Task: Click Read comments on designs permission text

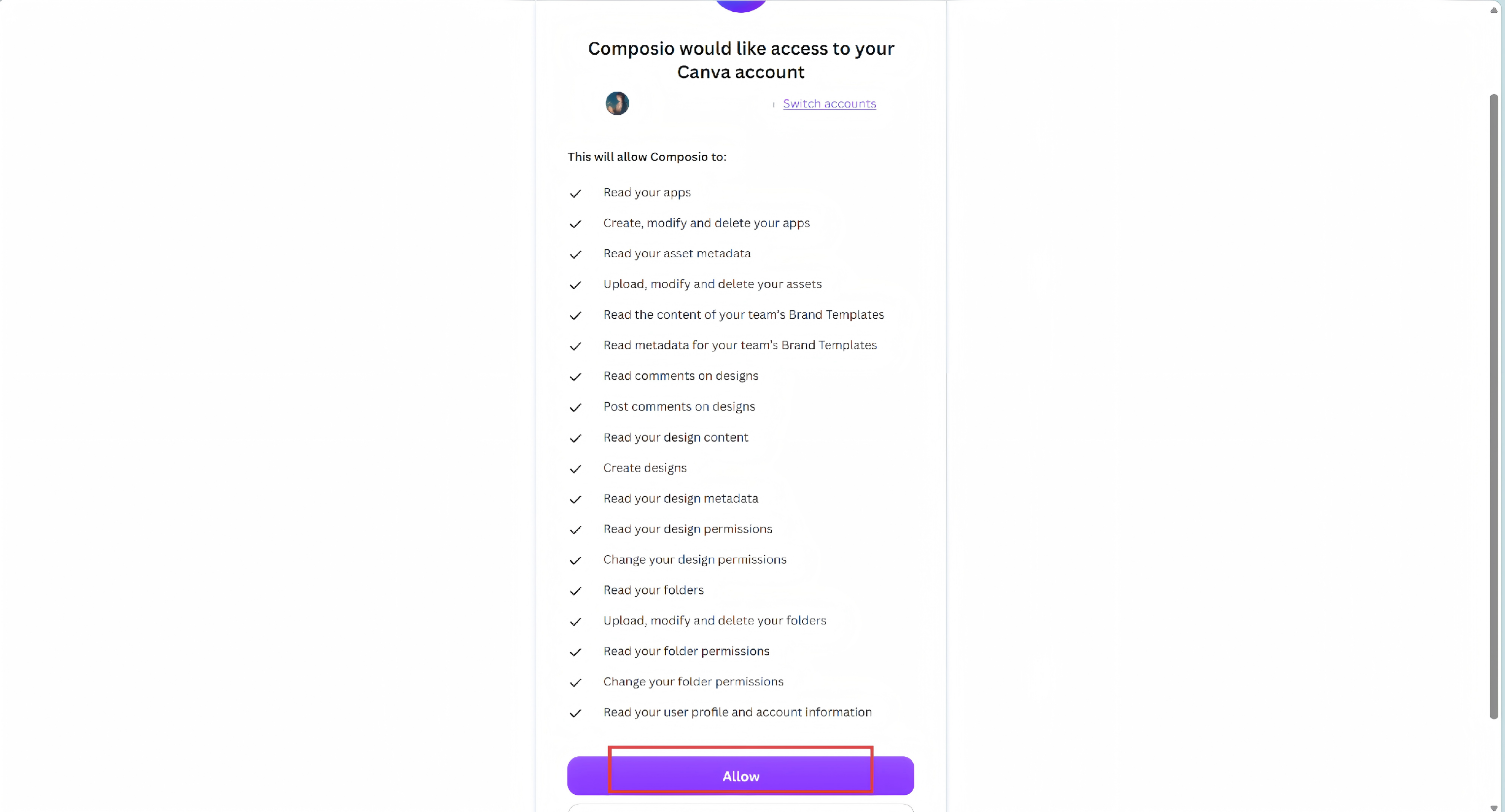Action: click(x=681, y=376)
